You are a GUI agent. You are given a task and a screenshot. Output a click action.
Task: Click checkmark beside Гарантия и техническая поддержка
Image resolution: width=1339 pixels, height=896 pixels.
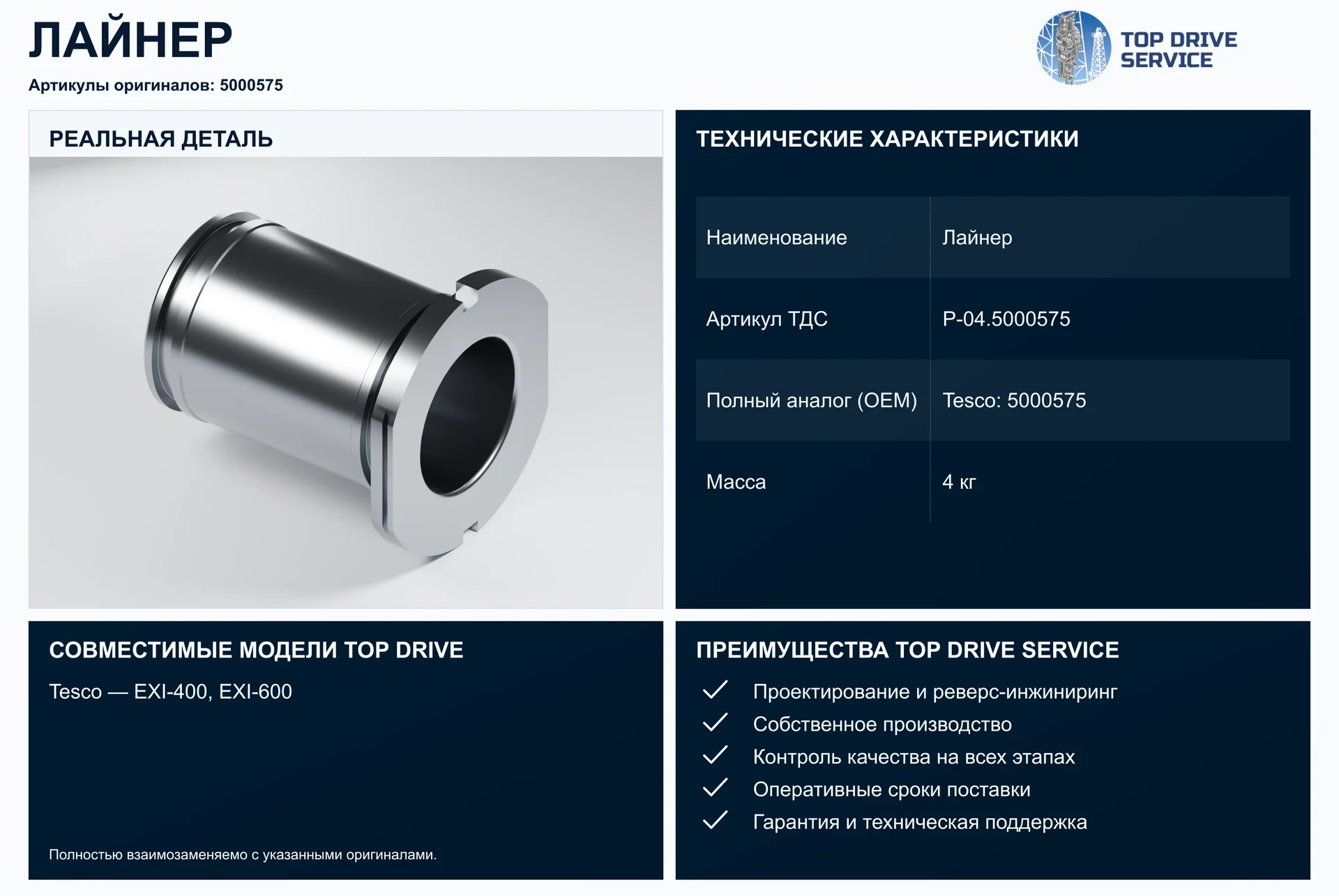(x=715, y=820)
